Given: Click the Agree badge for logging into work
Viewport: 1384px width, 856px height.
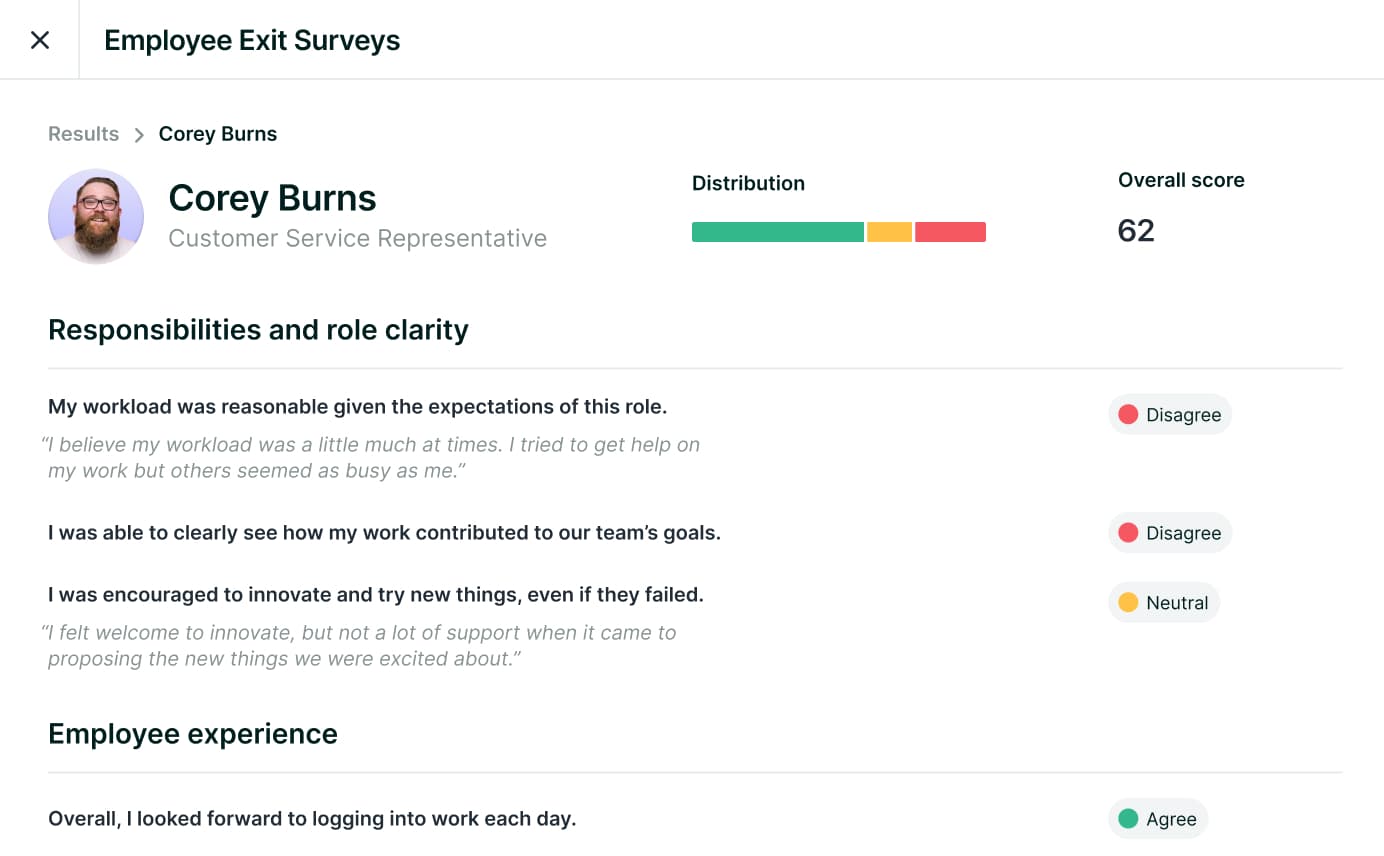Looking at the screenshot, I should 1157,819.
